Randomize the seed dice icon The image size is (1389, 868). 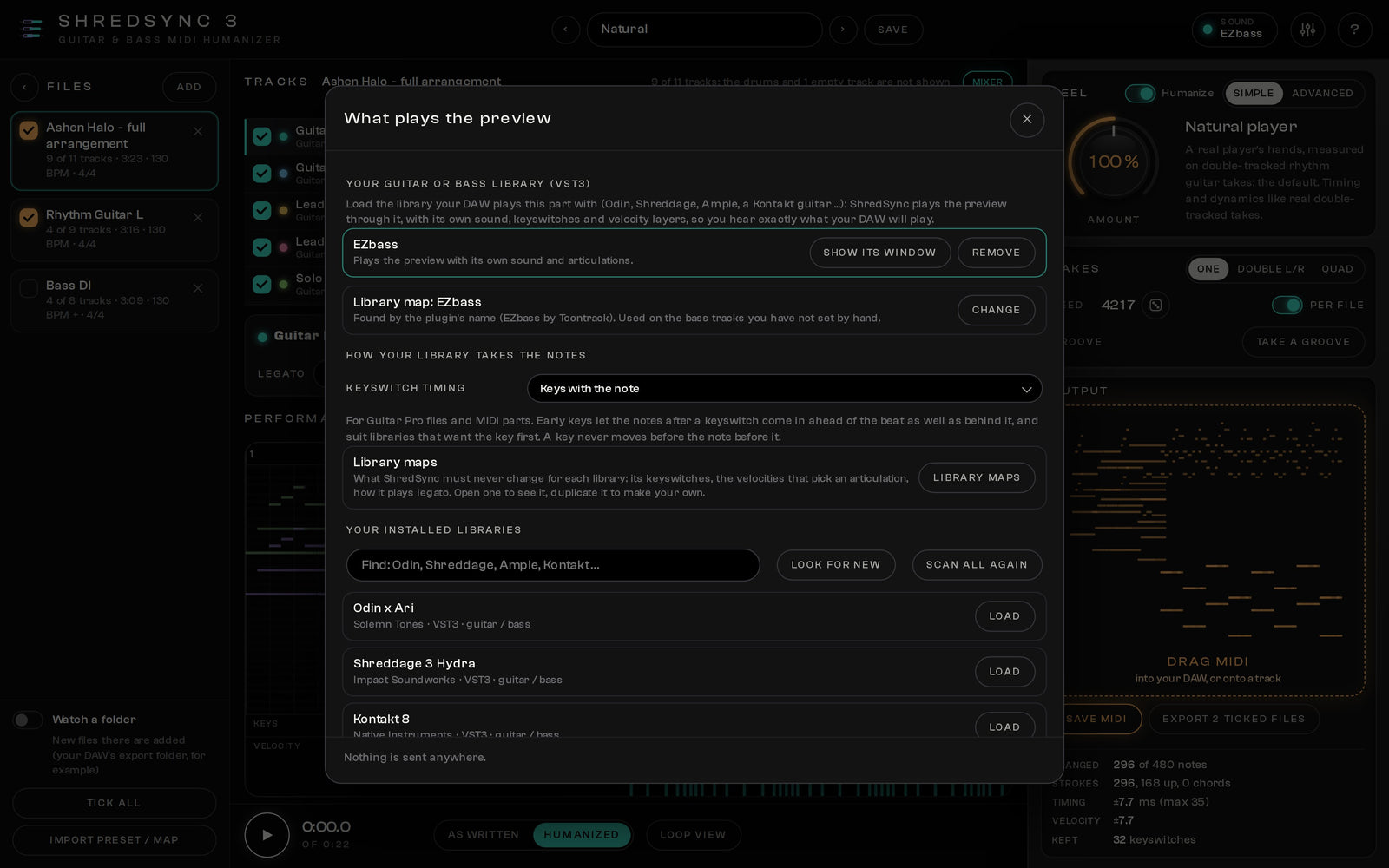tap(1155, 305)
